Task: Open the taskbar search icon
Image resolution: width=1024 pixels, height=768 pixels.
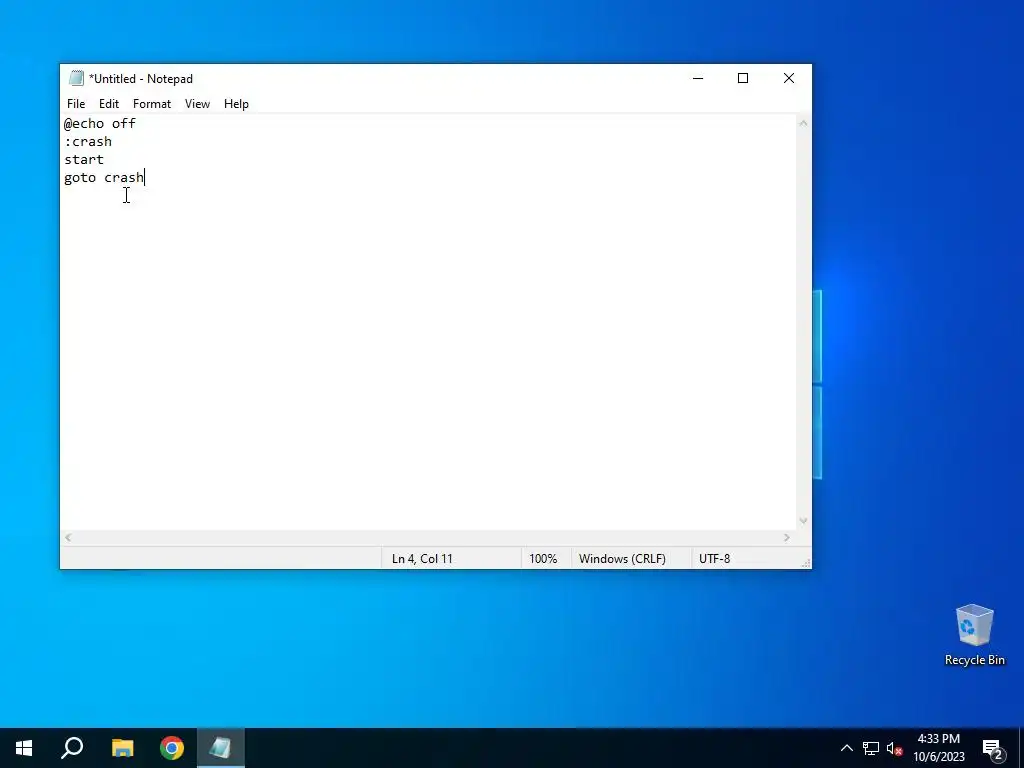Action: click(x=72, y=748)
